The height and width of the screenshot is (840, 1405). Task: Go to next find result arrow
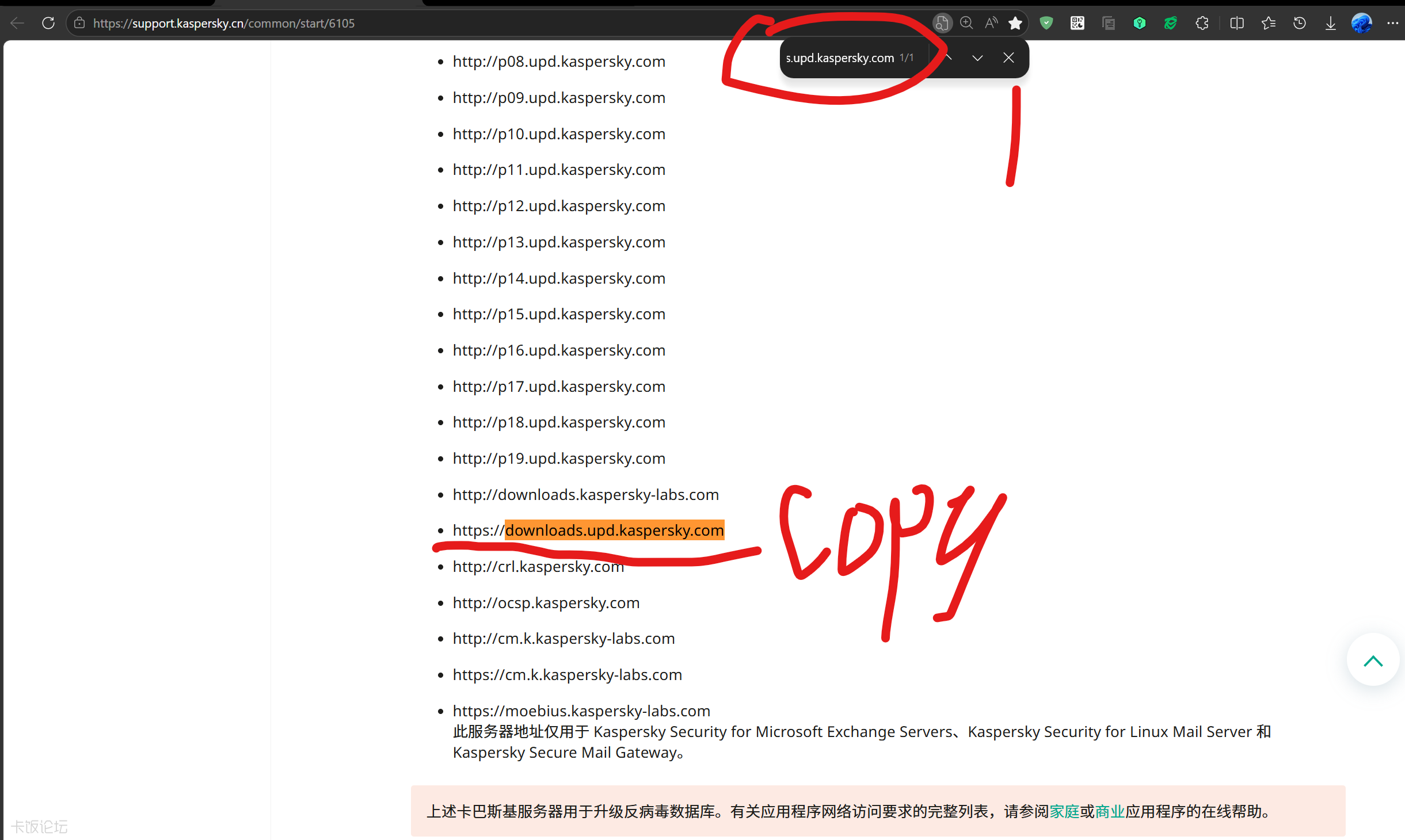(977, 58)
